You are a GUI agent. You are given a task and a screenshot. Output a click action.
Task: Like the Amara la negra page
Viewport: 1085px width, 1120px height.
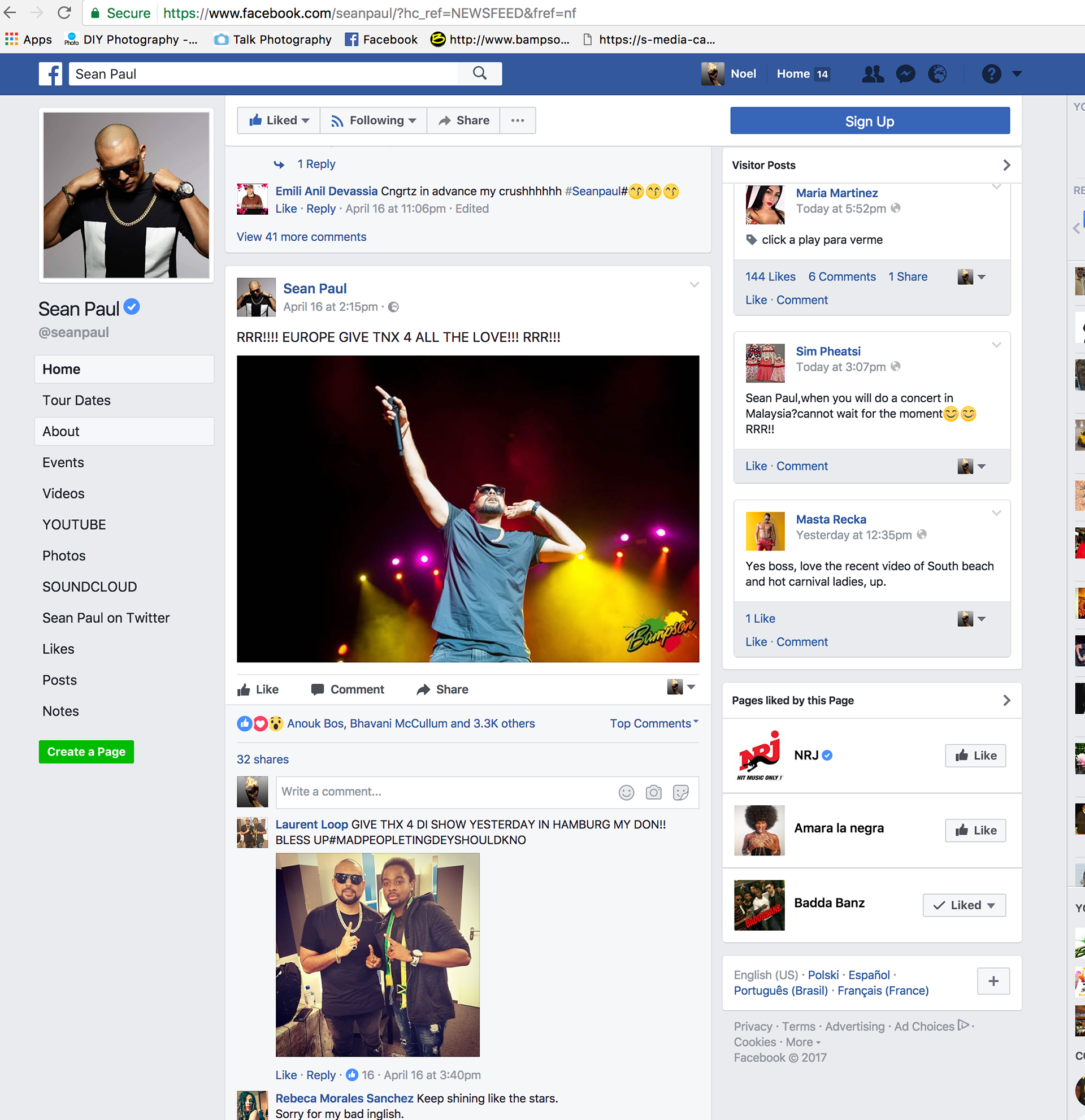coord(975,830)
